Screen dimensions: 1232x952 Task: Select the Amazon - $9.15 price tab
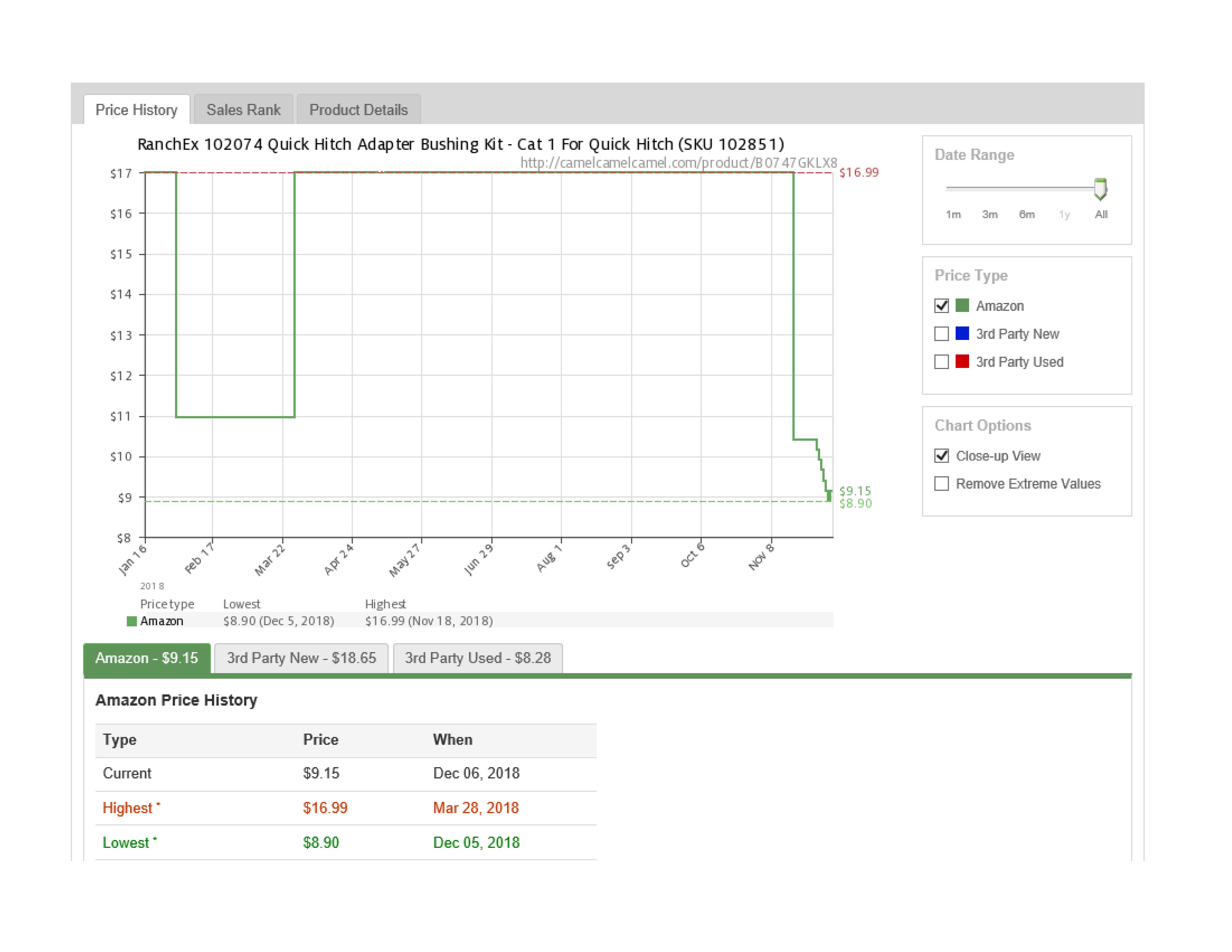tap(147, 658)
